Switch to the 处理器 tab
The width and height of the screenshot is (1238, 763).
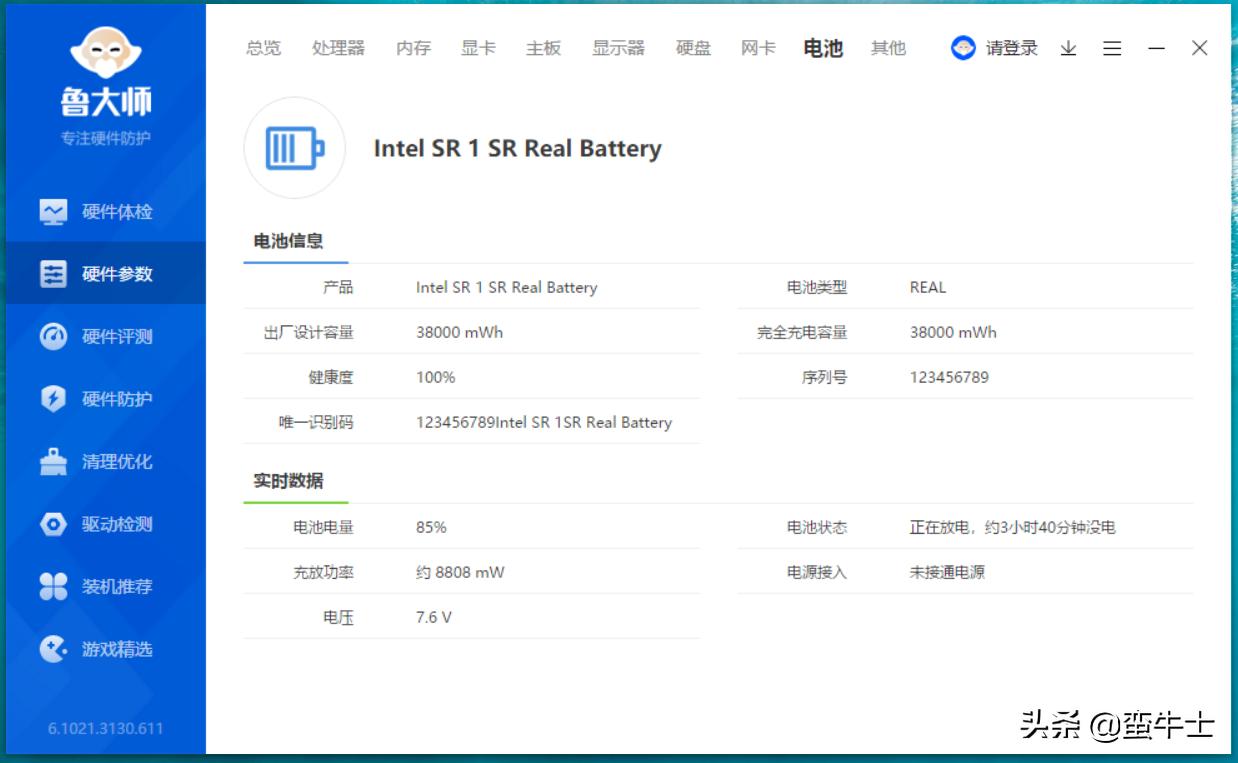pyautogui.click(x=338, y=48)
